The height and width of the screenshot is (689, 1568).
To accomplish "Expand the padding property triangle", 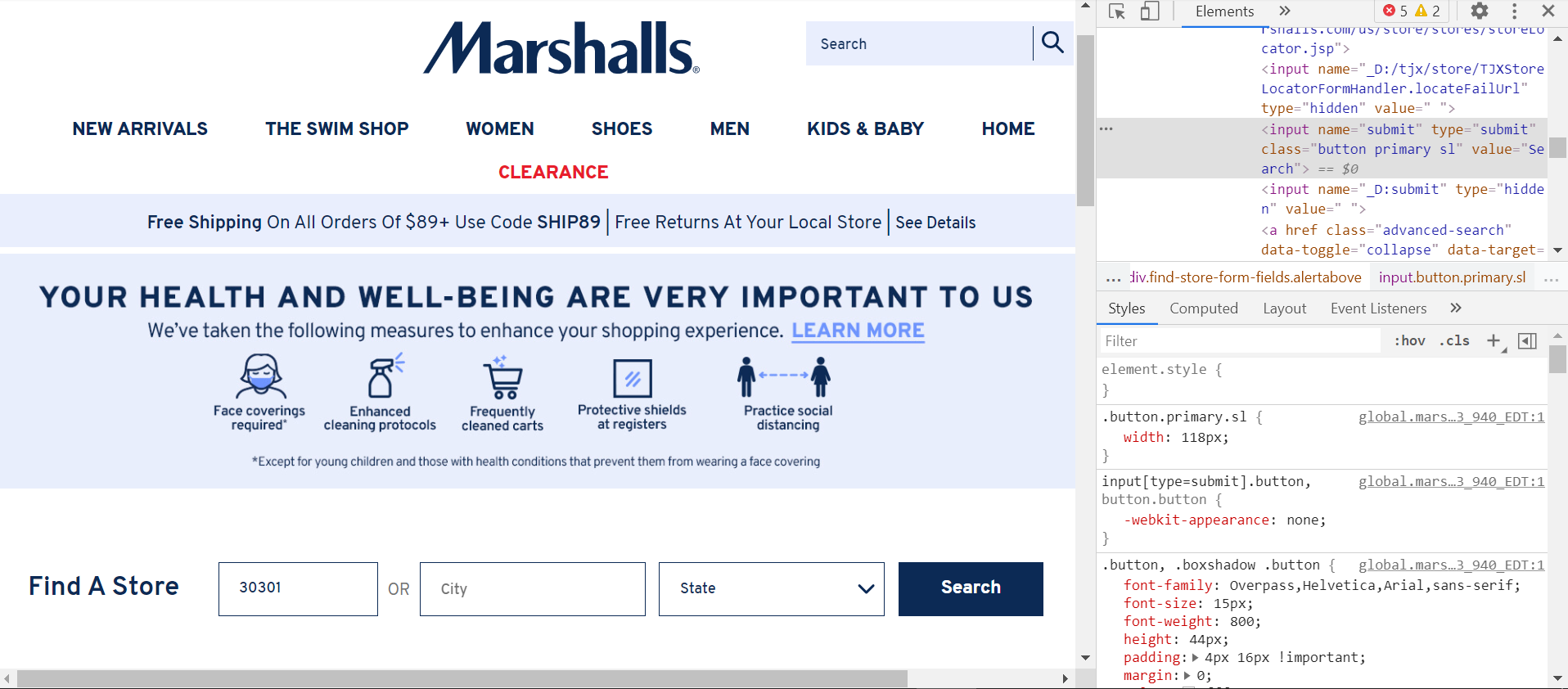I will tap(1196, 657).
